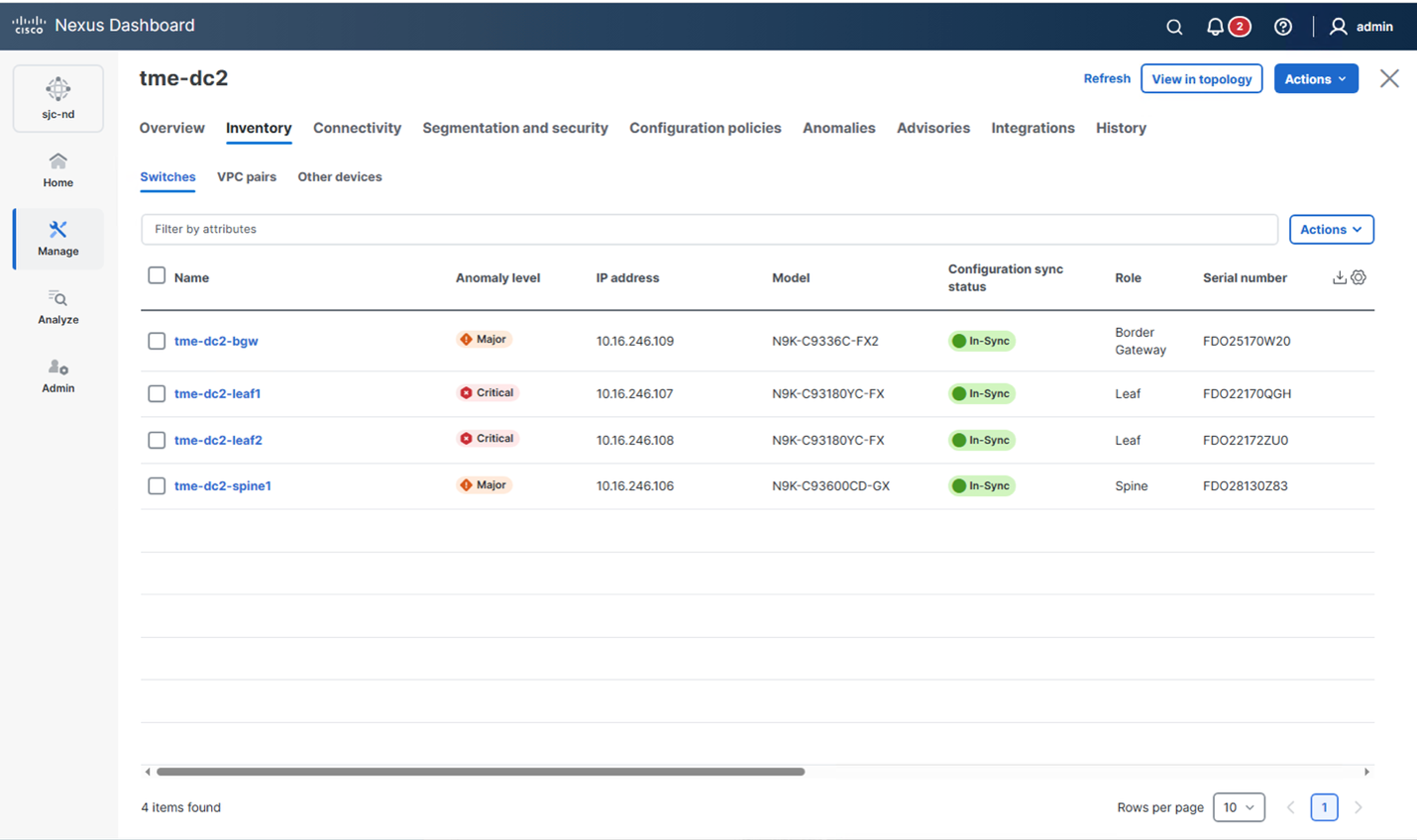Open the tme-dc2-leaf1 switch link
This screenshot has width=1417, height=840.
(x=217, y=393)
